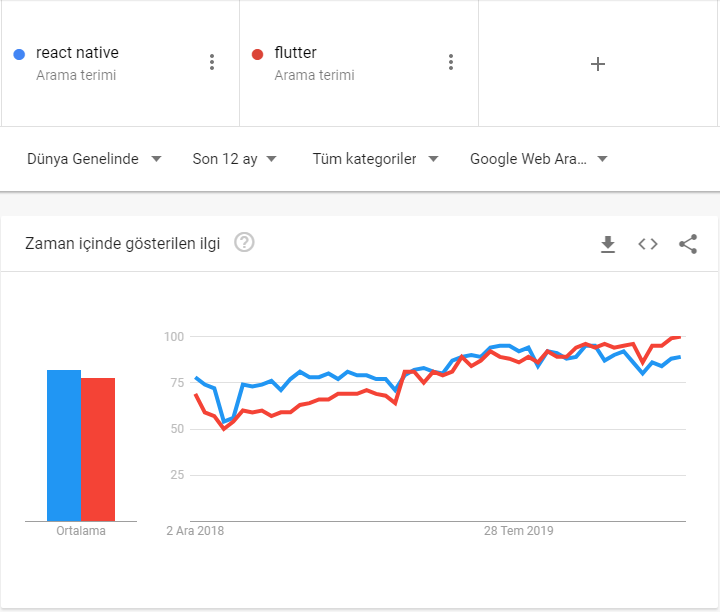Click the 28 Tem 2019 date label
720x612 pixels.
(x=518, y=531)
